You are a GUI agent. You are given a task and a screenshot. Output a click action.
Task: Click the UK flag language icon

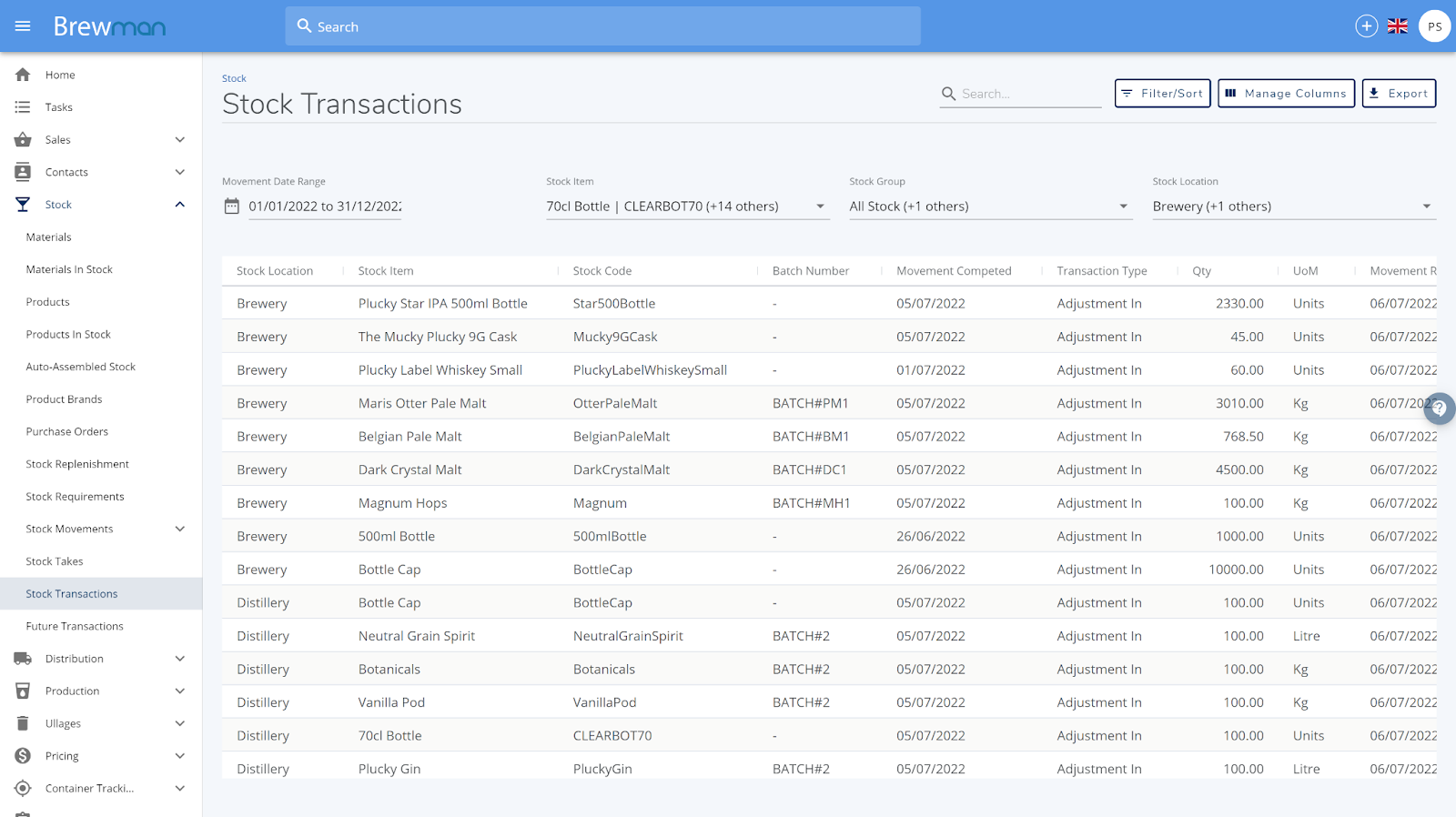click(1398, 26)
